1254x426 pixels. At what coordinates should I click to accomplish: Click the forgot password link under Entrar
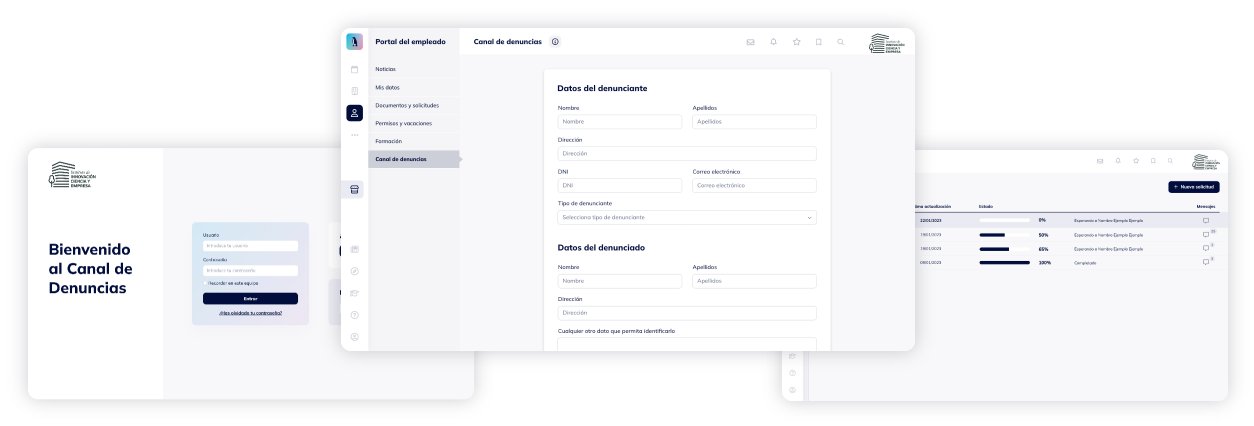point(250,313)
